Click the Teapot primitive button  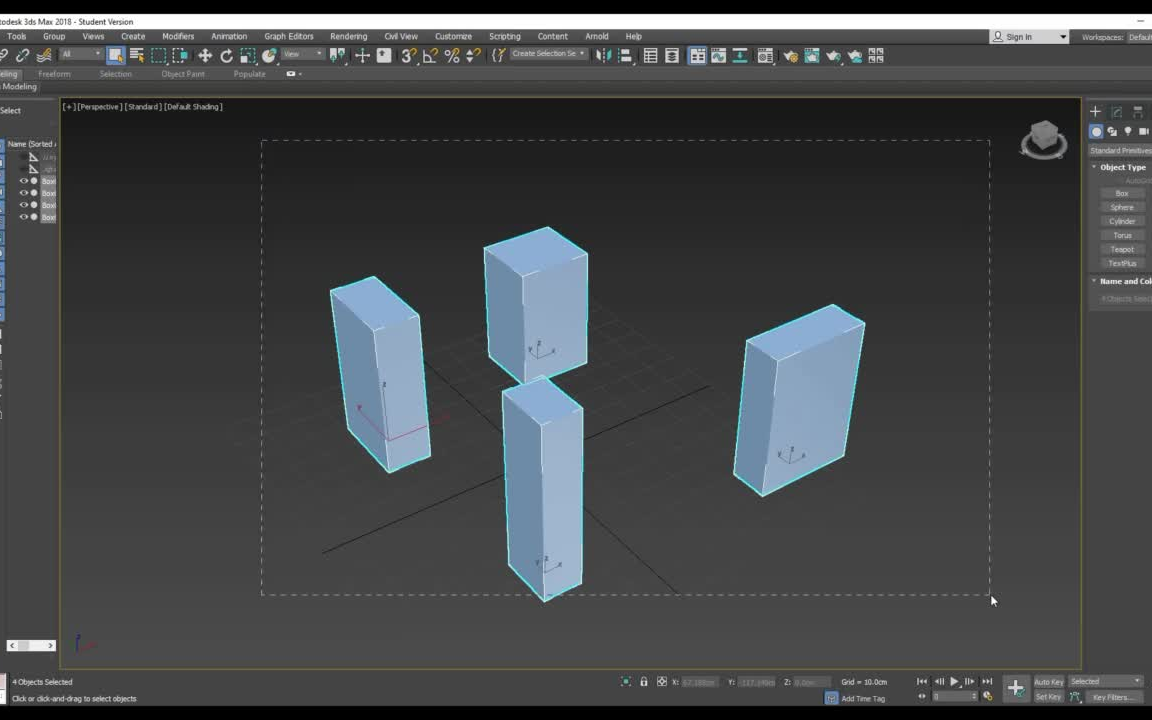1122,249
